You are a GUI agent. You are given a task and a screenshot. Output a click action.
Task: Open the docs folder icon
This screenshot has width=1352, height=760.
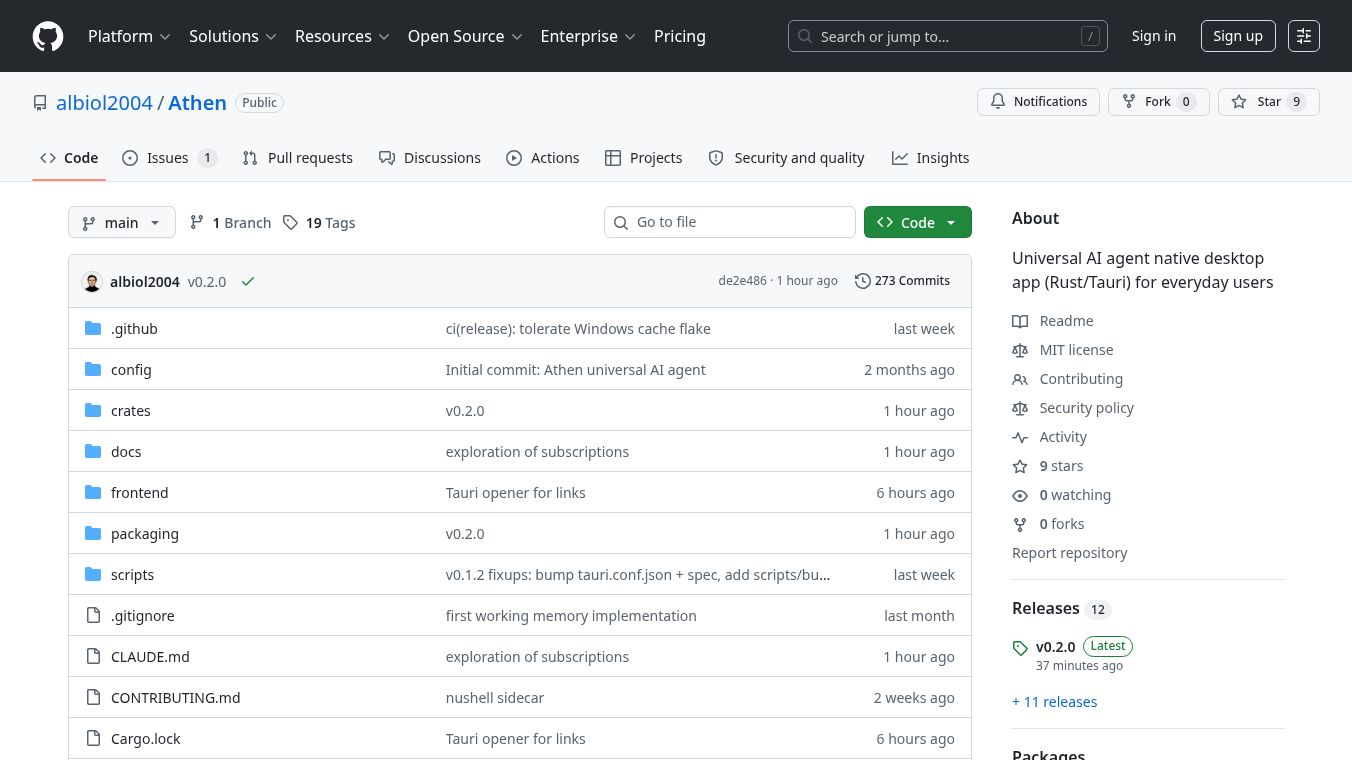coord(93,451)
